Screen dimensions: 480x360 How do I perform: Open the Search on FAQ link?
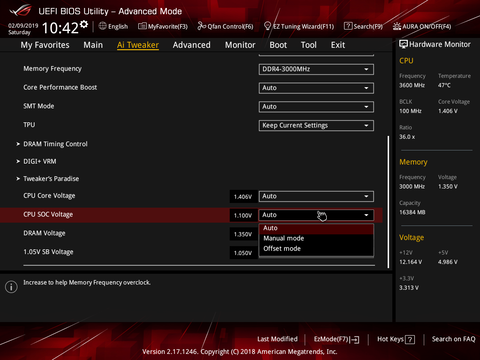[453, 339]
